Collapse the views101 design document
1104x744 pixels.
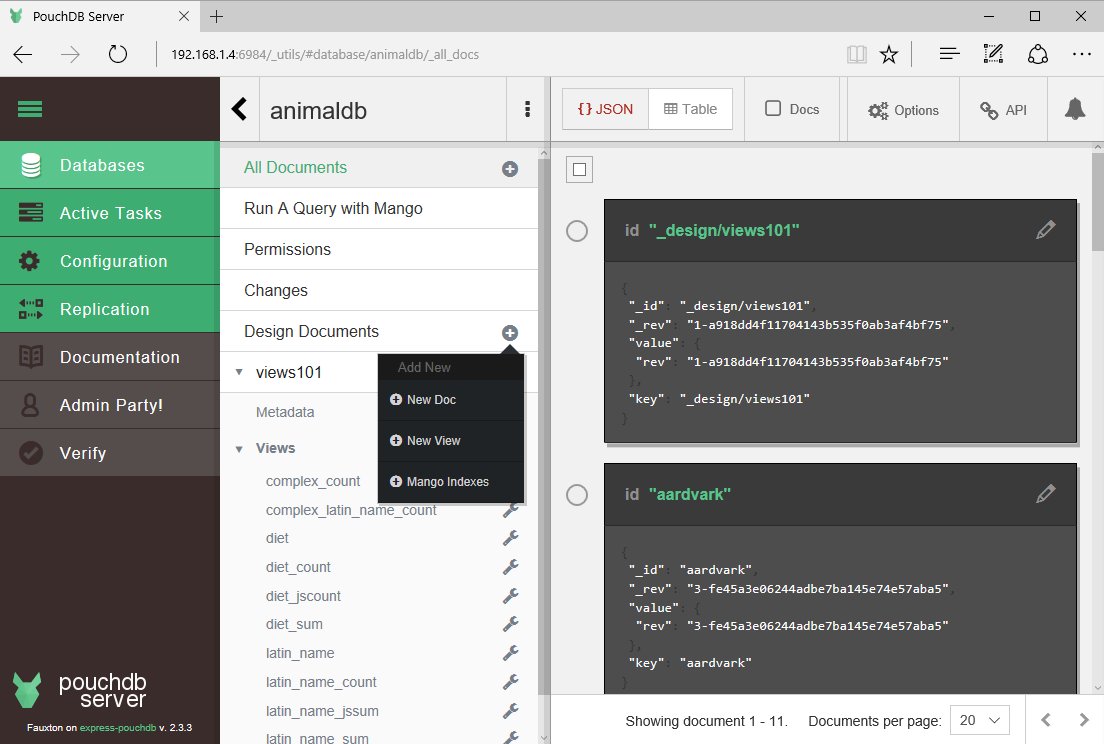click(x=238, y=371)
